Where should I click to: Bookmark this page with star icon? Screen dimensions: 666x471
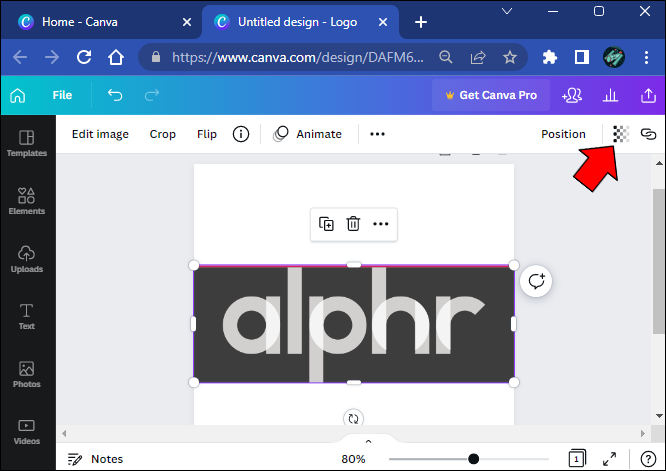[510, 57]
